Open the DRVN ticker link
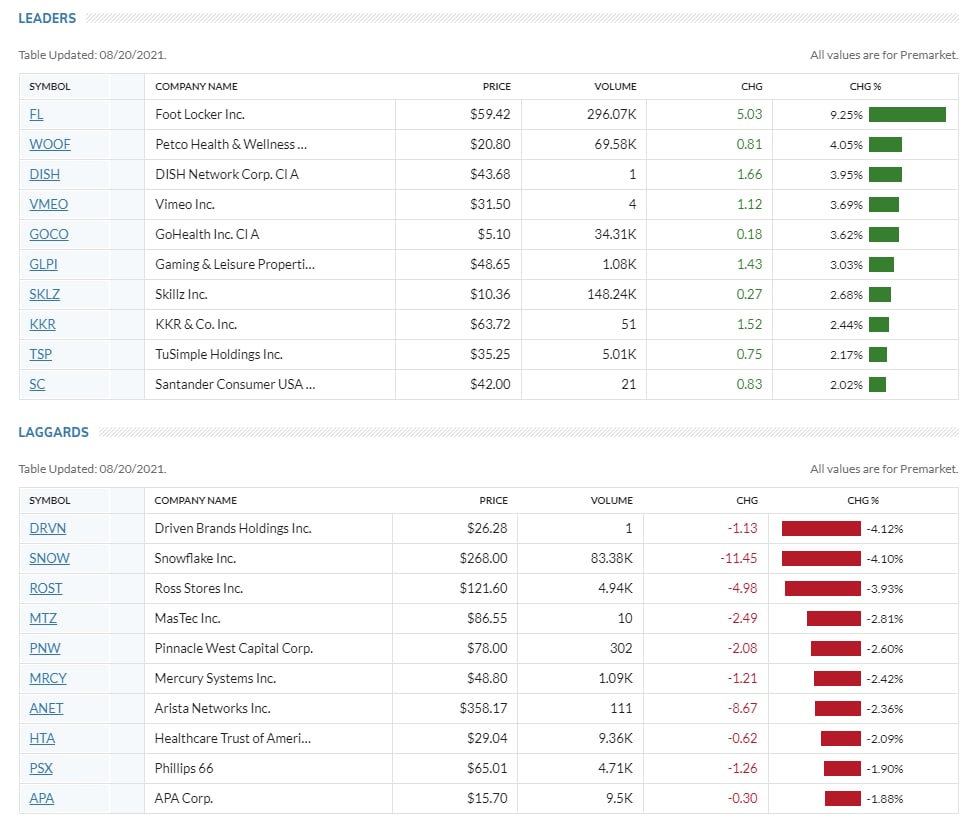Image resolution: width=973 pixels, height=824 pixels. tap(48, 529)
